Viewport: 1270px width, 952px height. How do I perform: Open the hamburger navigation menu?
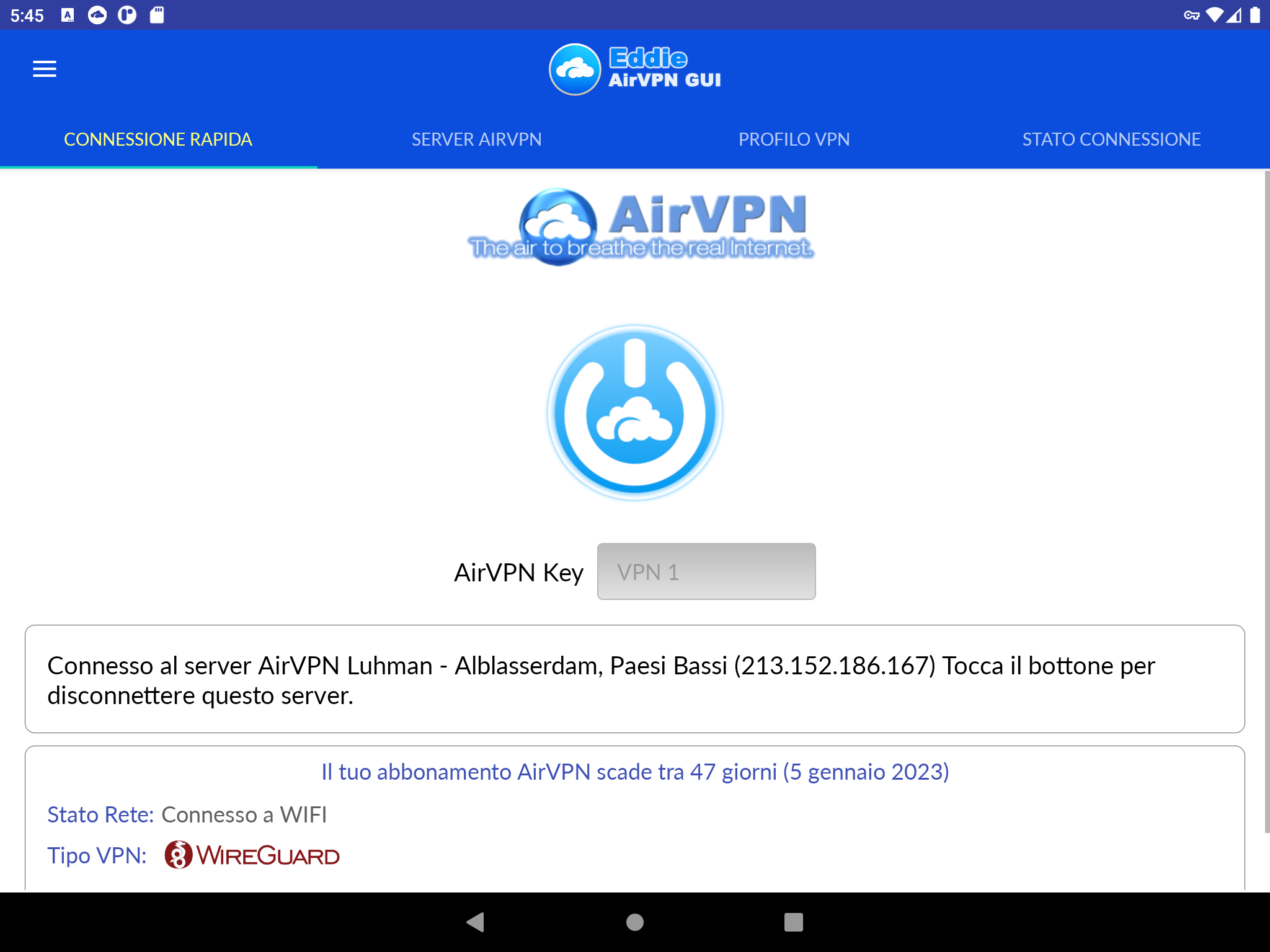click(x=45, y=69)
